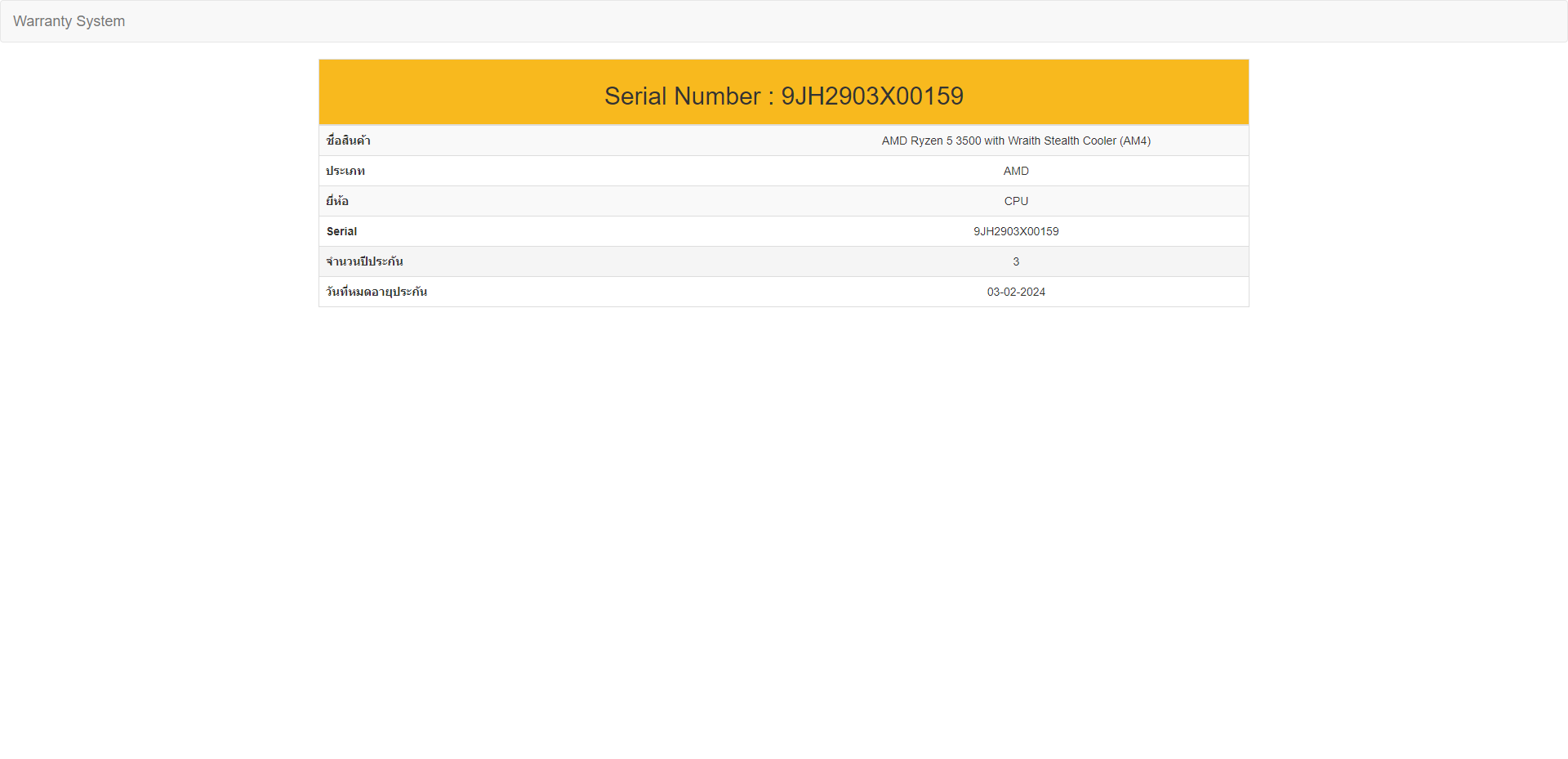Click the วันที่หมดอายุประกัน row label
Viewport: 1568px width, 759px height.
[x=376, y=292]
